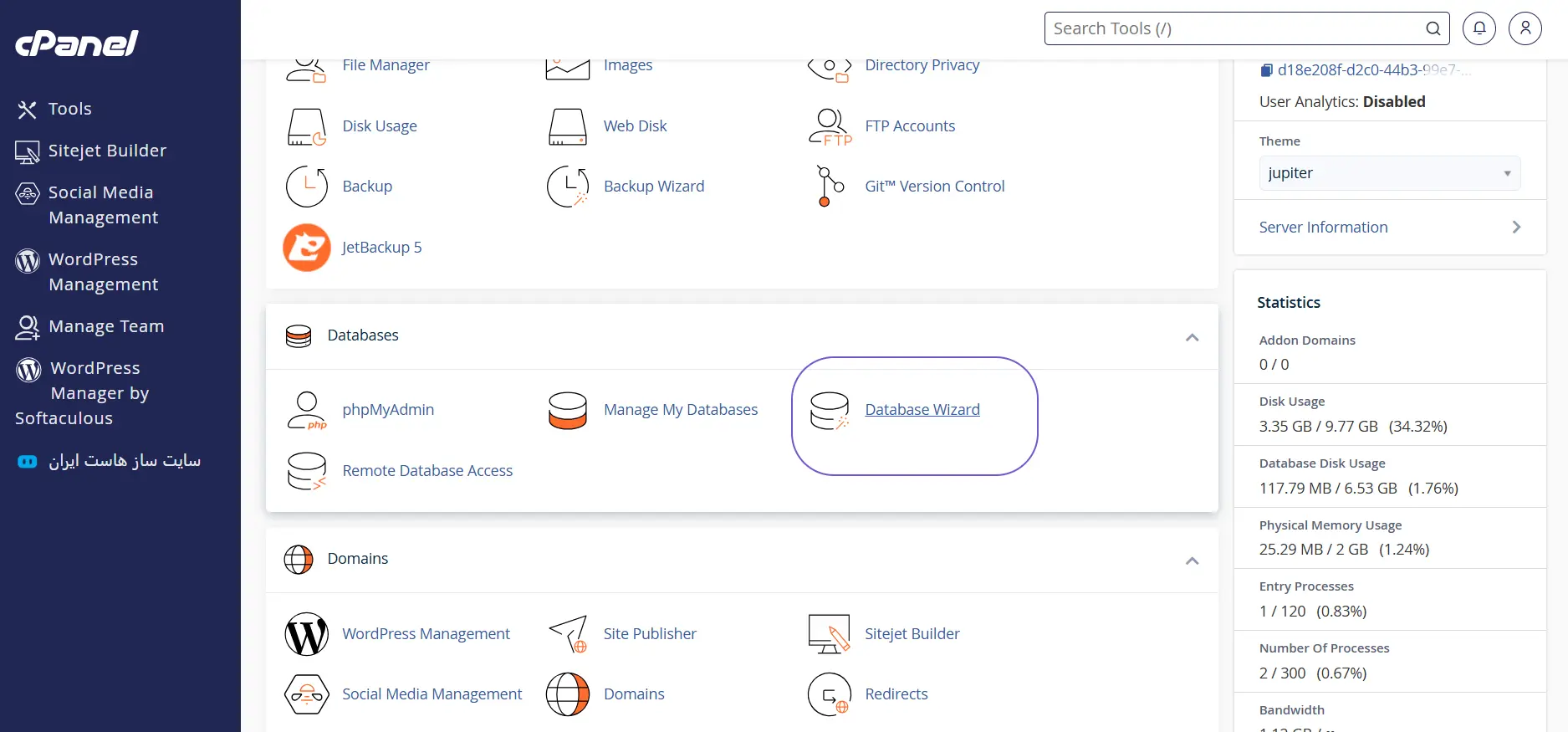The image size is (1568, 732).
Task: Open the user account profile icon
Action: (1525, 28)
